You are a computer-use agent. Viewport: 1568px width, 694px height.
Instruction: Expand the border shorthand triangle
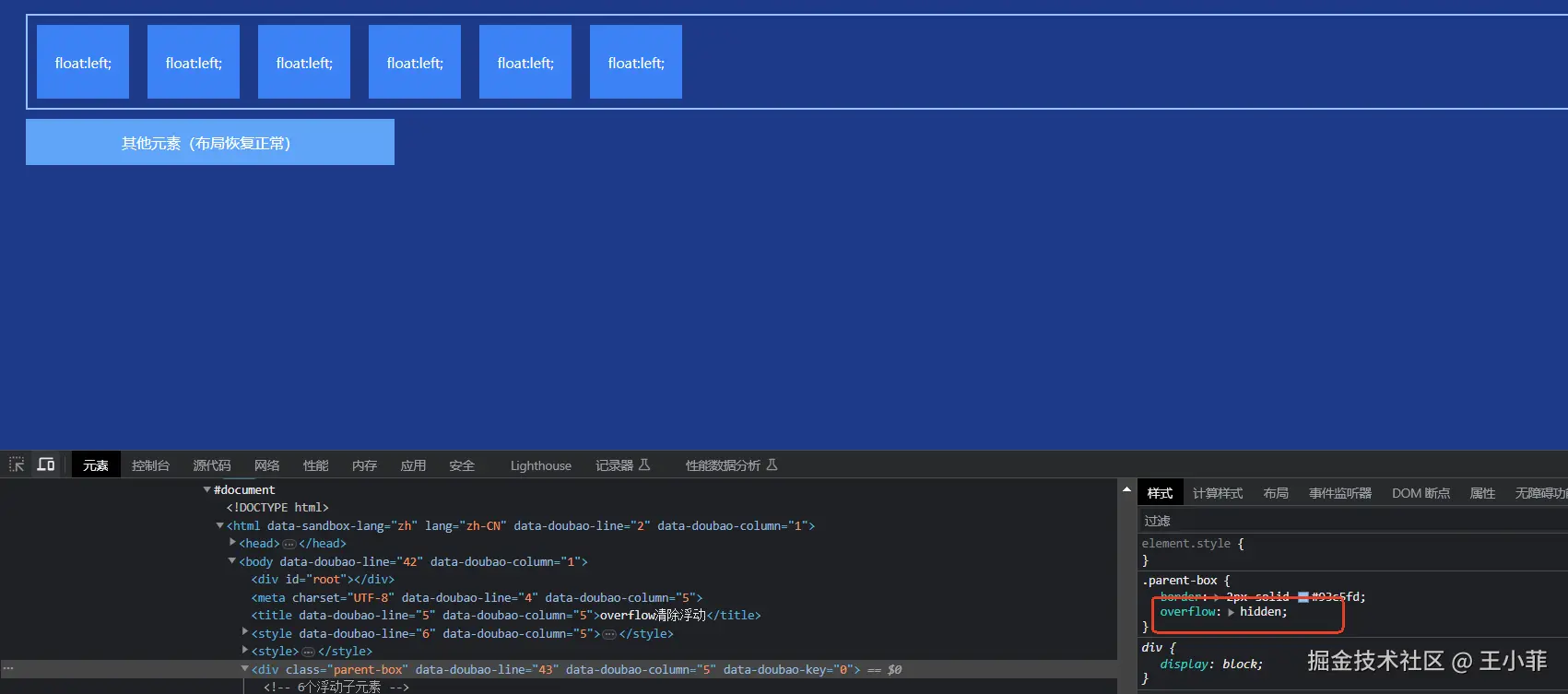[1217, 597]
